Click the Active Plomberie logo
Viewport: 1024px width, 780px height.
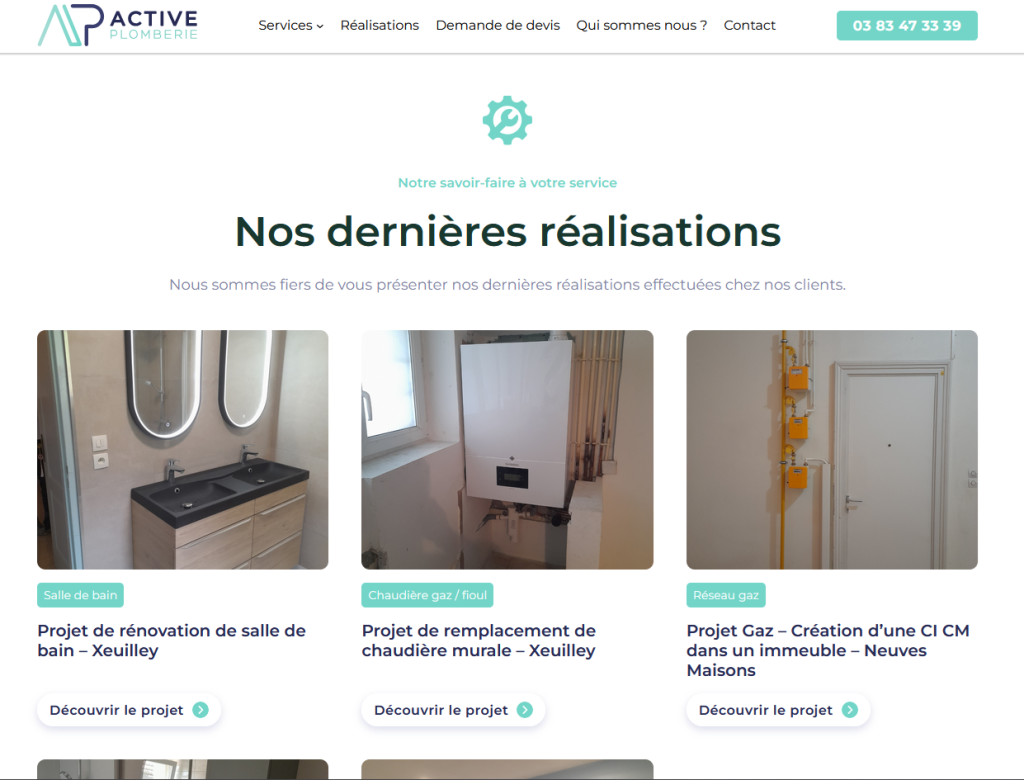coord(118,25)
